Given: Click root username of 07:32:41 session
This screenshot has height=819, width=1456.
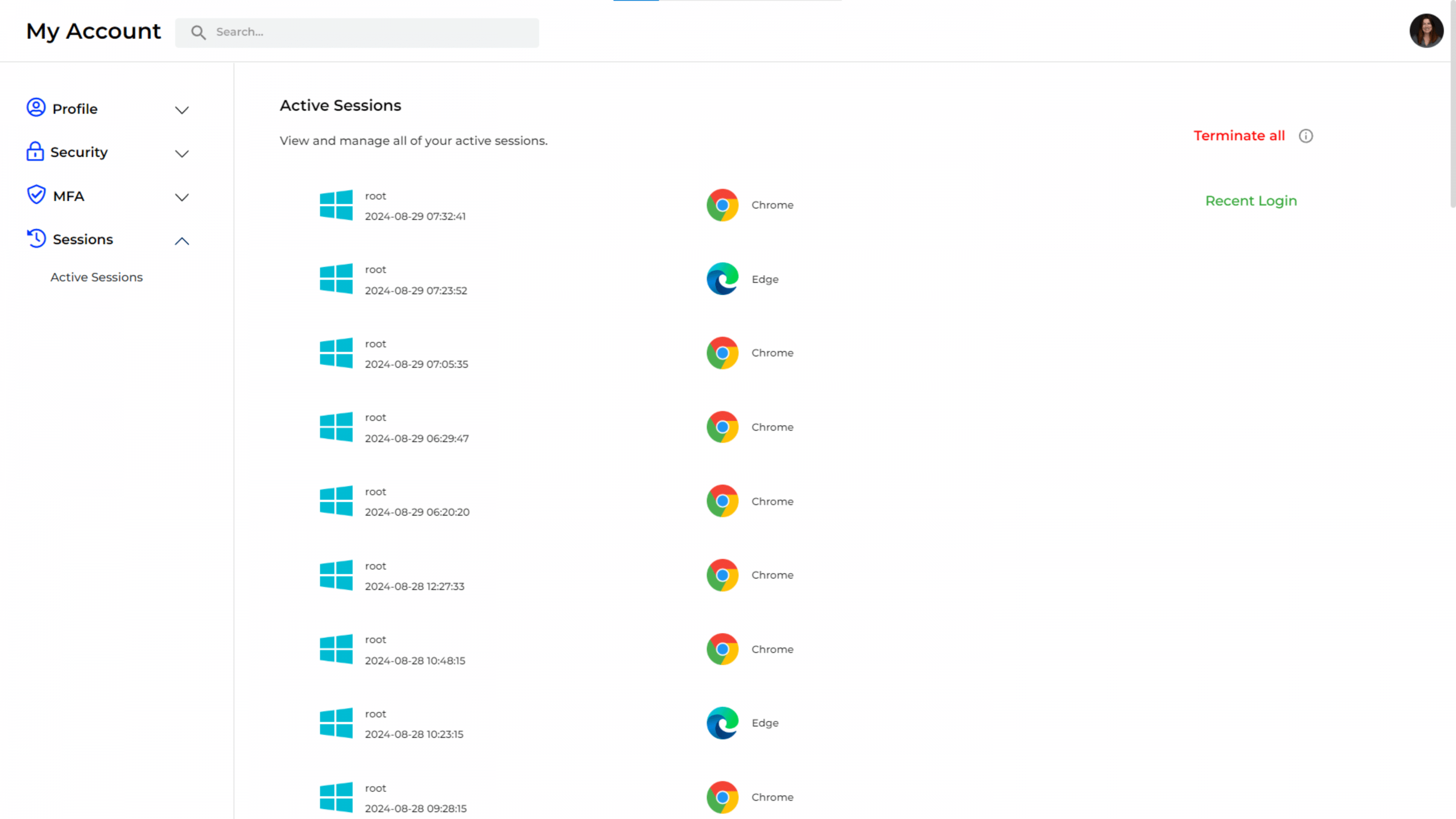Looking at the screenshot, I should click(375, 196).
